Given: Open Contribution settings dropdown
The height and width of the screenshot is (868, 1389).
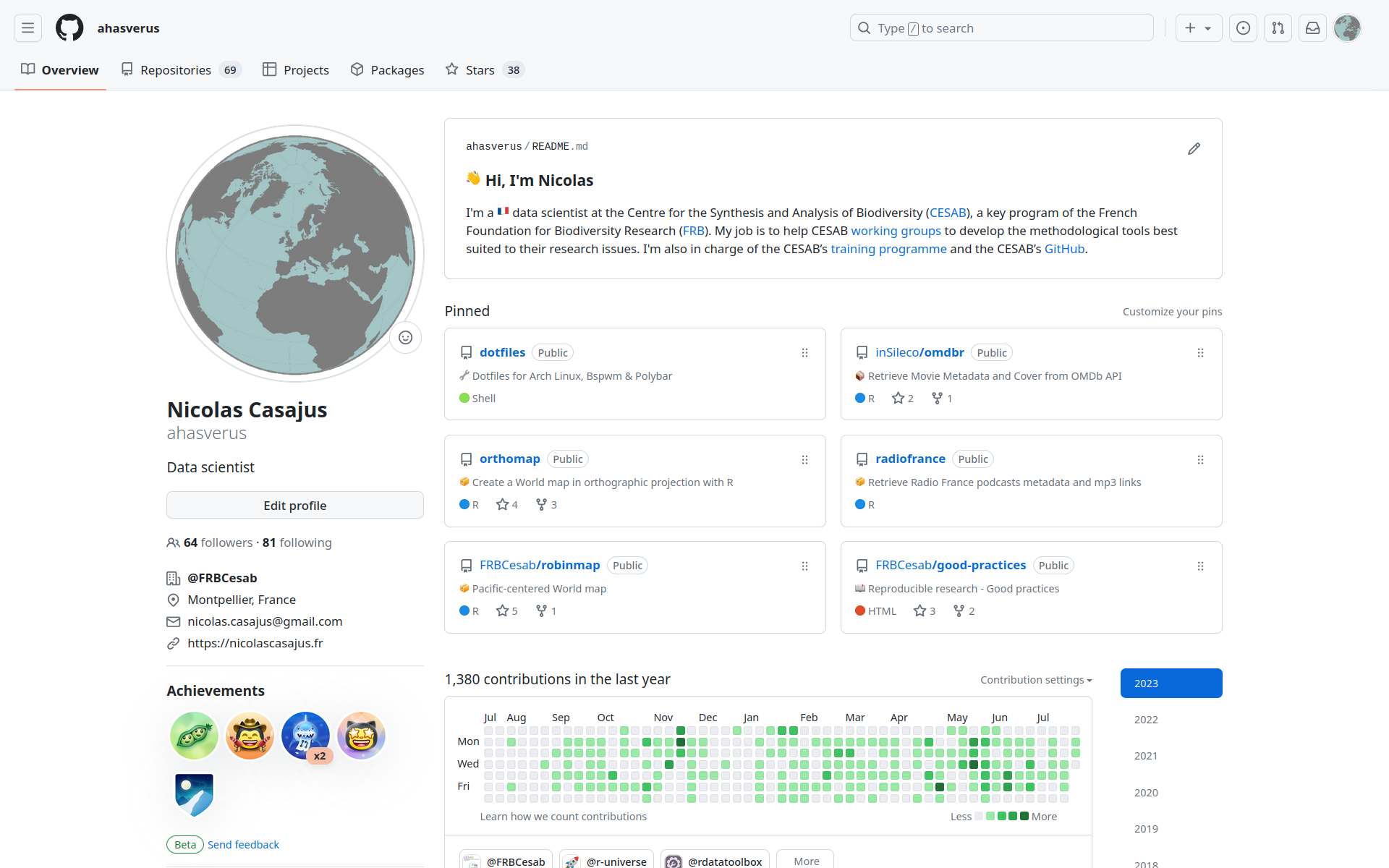Looking at the screenshot, I should click(1035, 680).
